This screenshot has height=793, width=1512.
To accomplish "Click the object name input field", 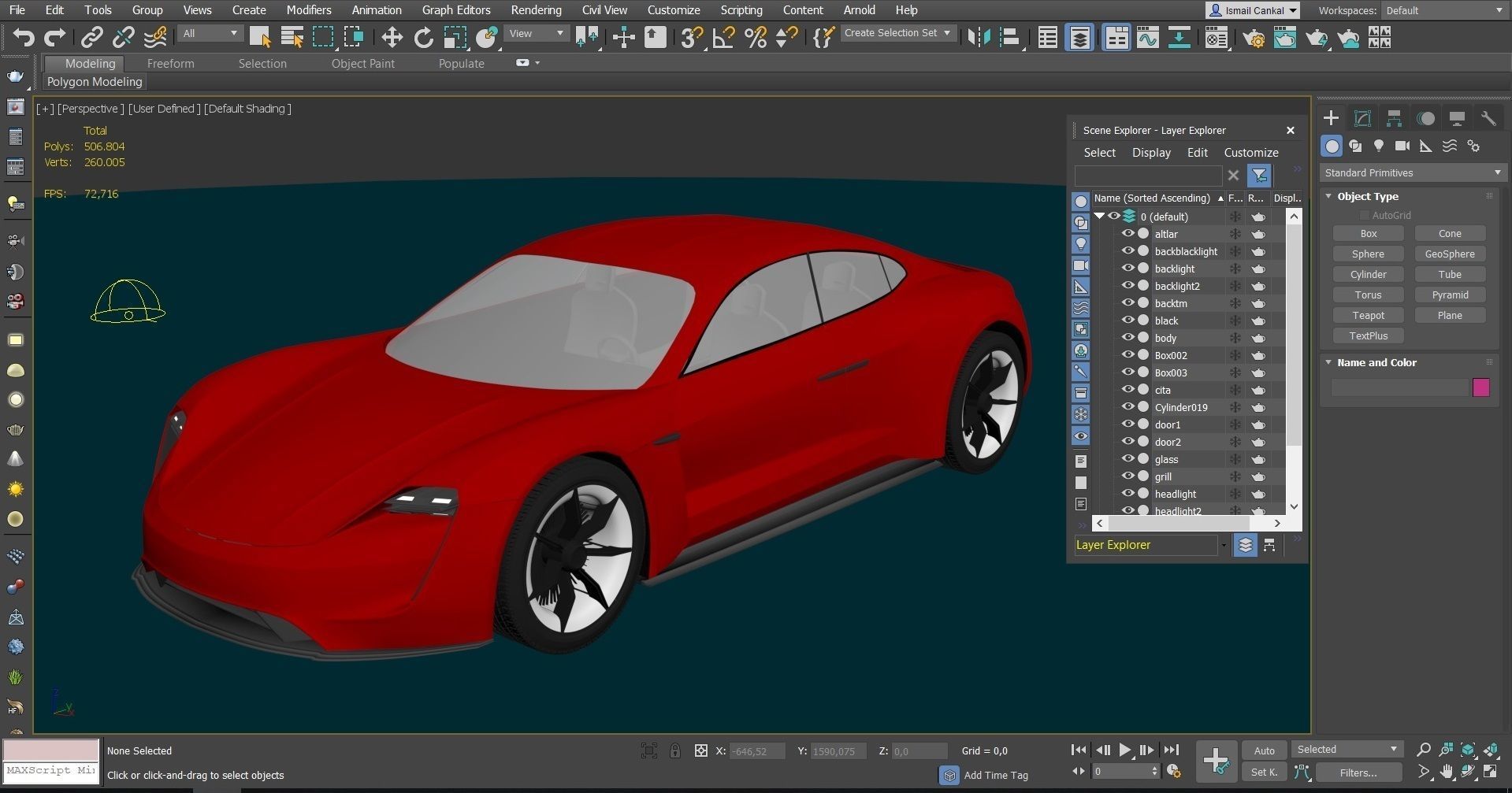I will [x=1399, y=387].
